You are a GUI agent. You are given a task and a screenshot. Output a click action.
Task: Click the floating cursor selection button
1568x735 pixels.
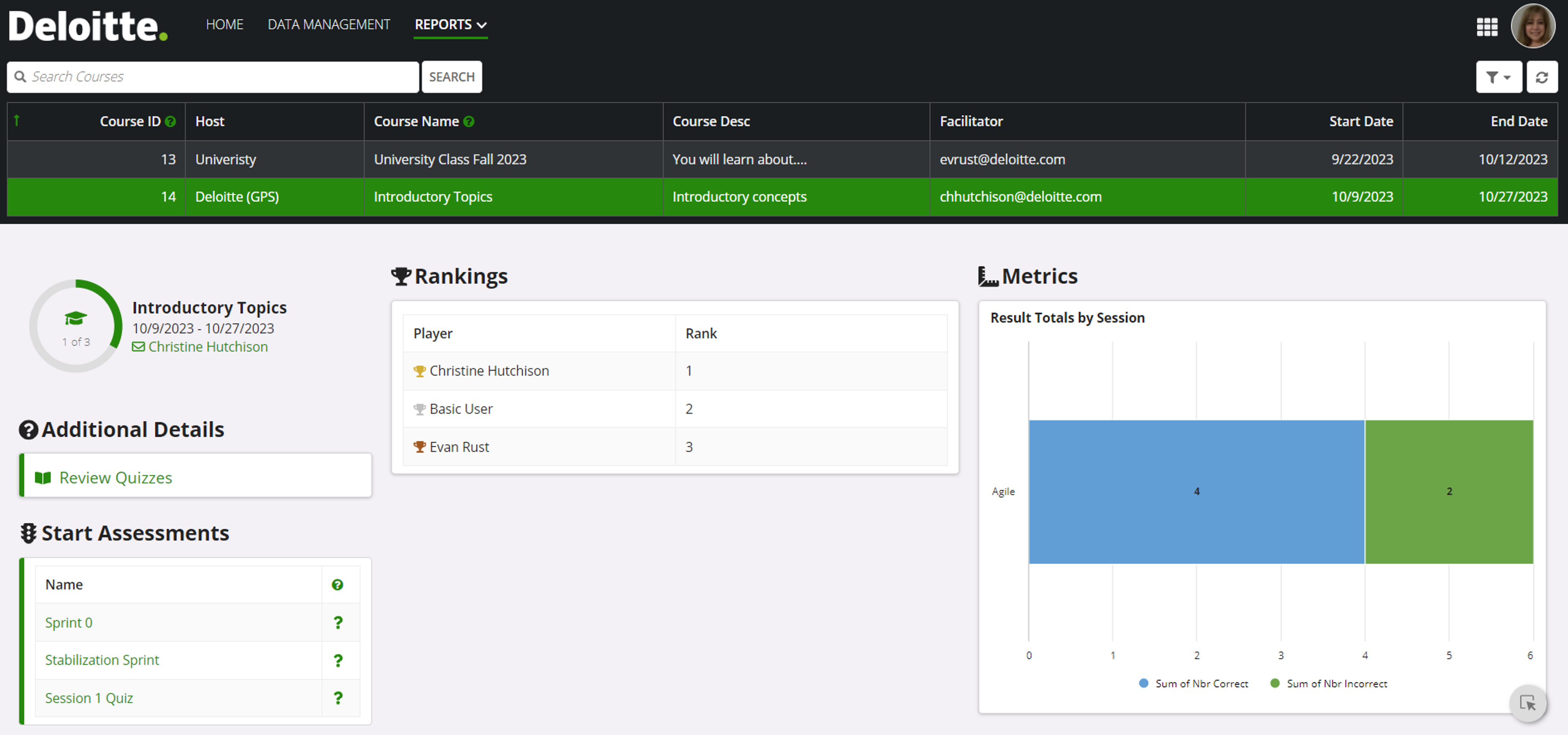(1528, 703)
